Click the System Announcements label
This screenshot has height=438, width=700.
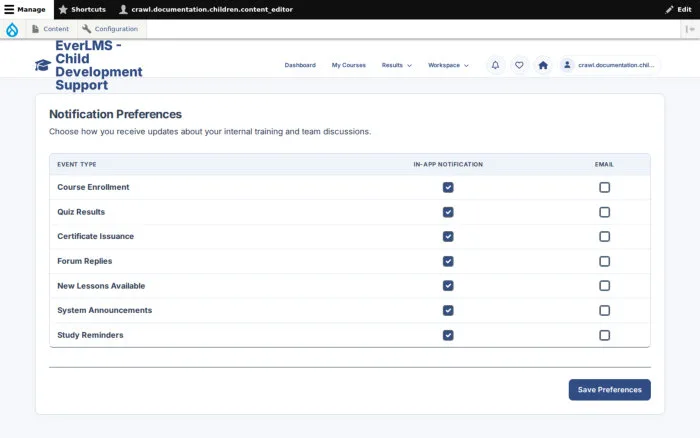(104, 310)
